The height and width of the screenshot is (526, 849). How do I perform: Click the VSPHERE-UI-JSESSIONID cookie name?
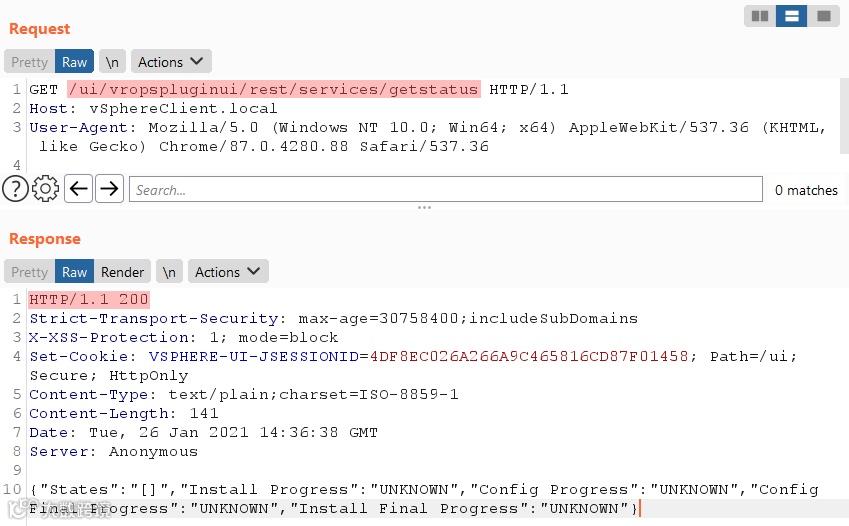click(254, 356)
